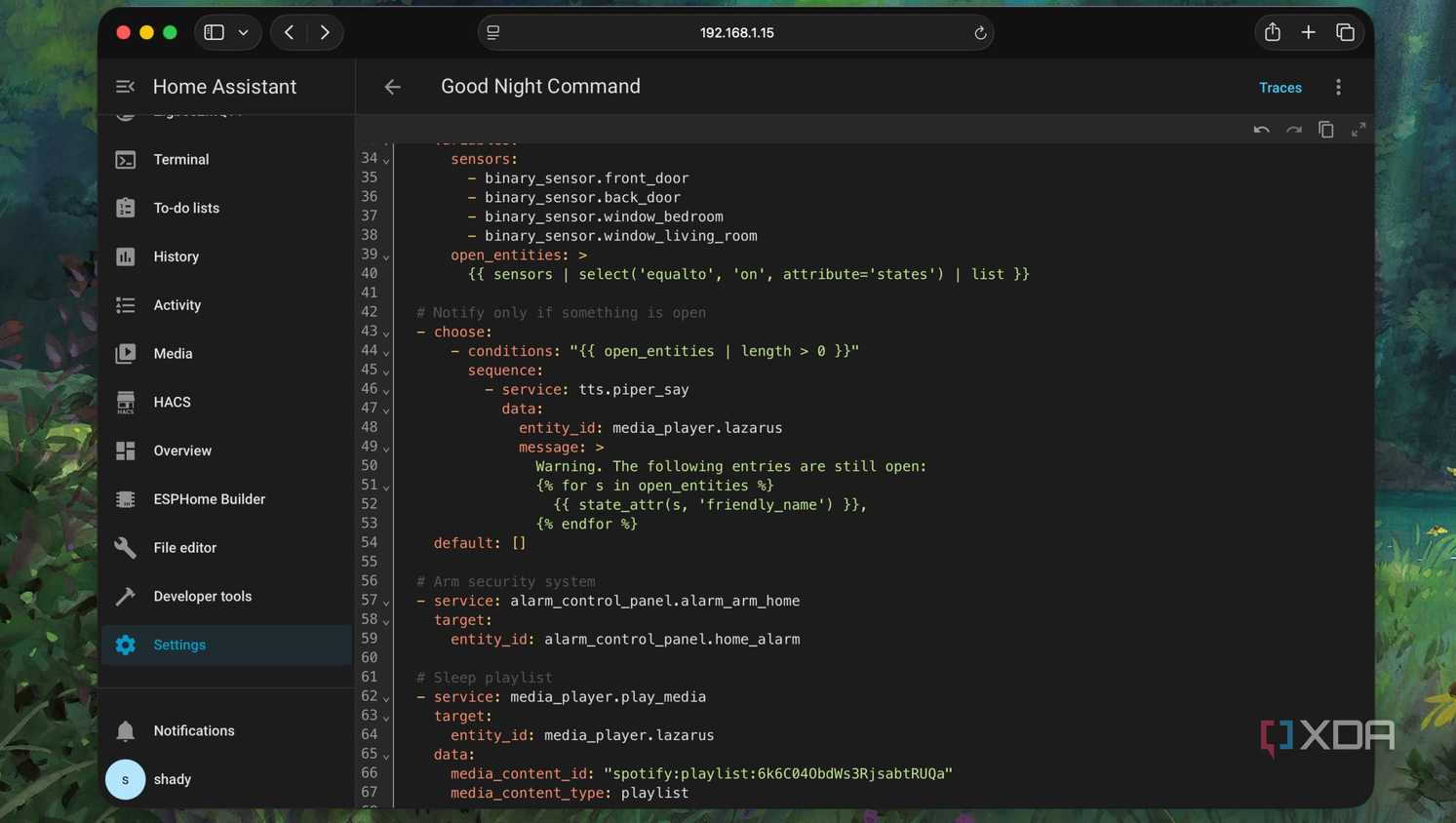Open the Notifications panel
Viewport: 1456px width, 823px height.
pos(226,730)
